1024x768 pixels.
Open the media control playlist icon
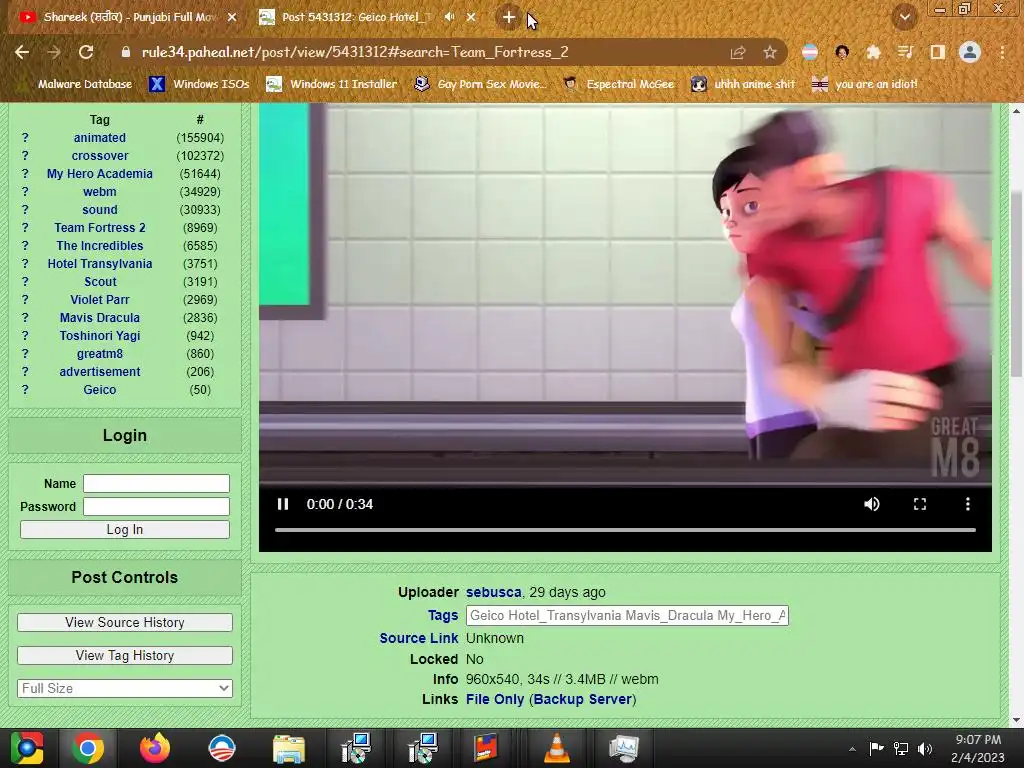[x=905, y=52]
